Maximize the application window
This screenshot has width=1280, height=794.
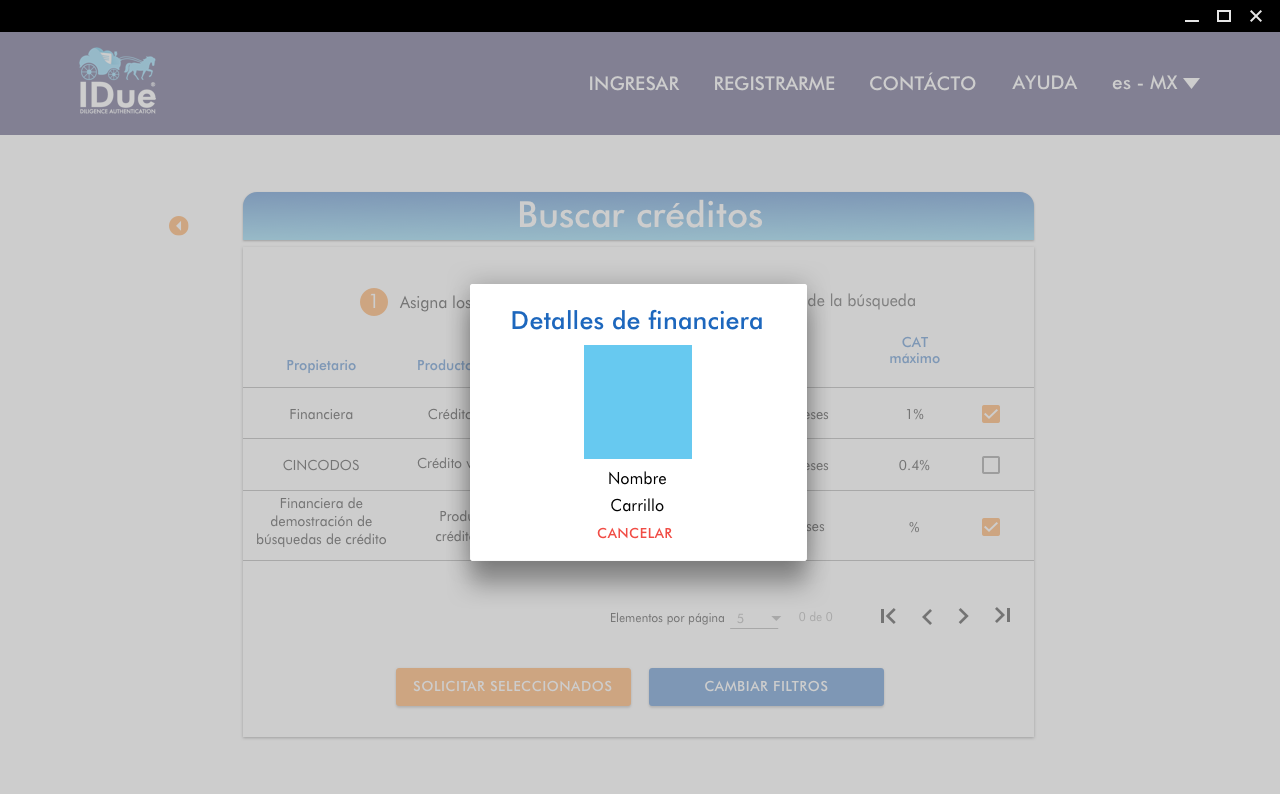click(1223, 16)
